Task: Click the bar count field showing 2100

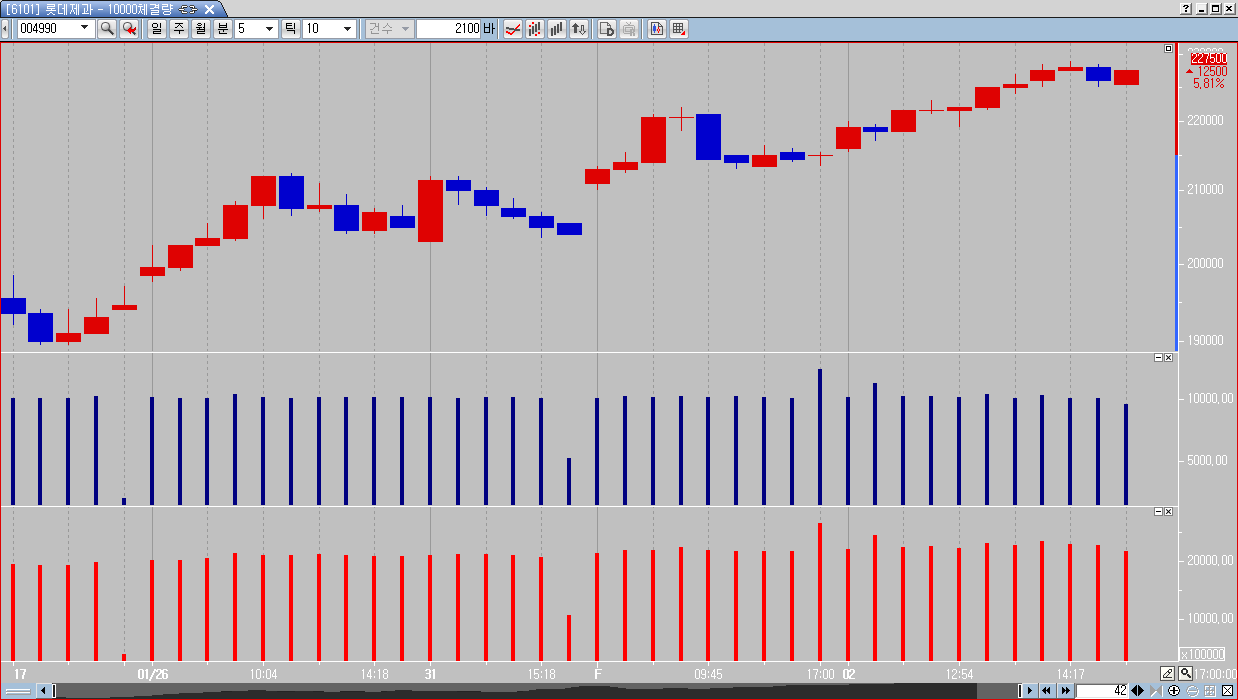Action: point(449,29)
